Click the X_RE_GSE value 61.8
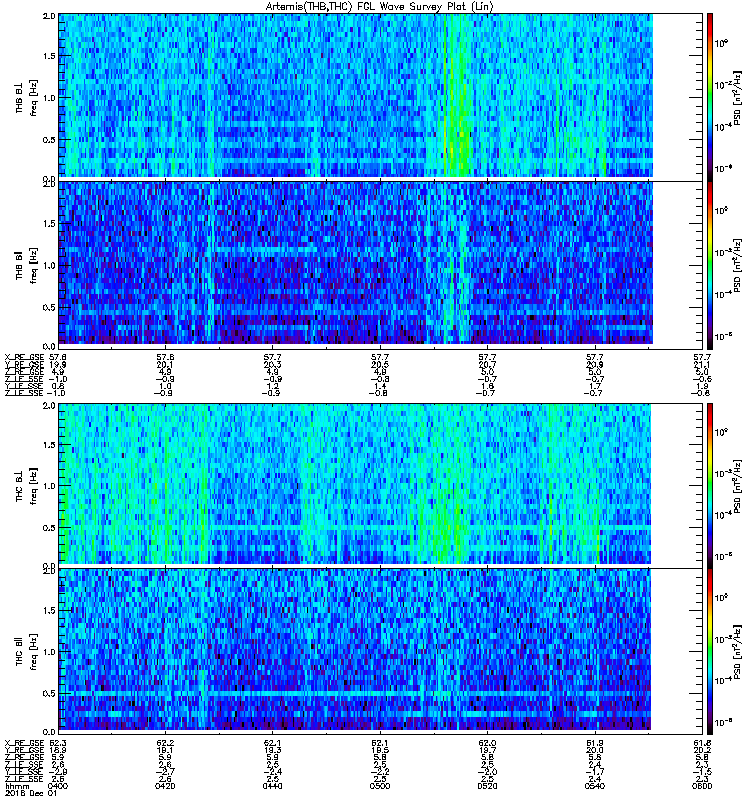The image size is (750, 800). (x=702, y=743)
